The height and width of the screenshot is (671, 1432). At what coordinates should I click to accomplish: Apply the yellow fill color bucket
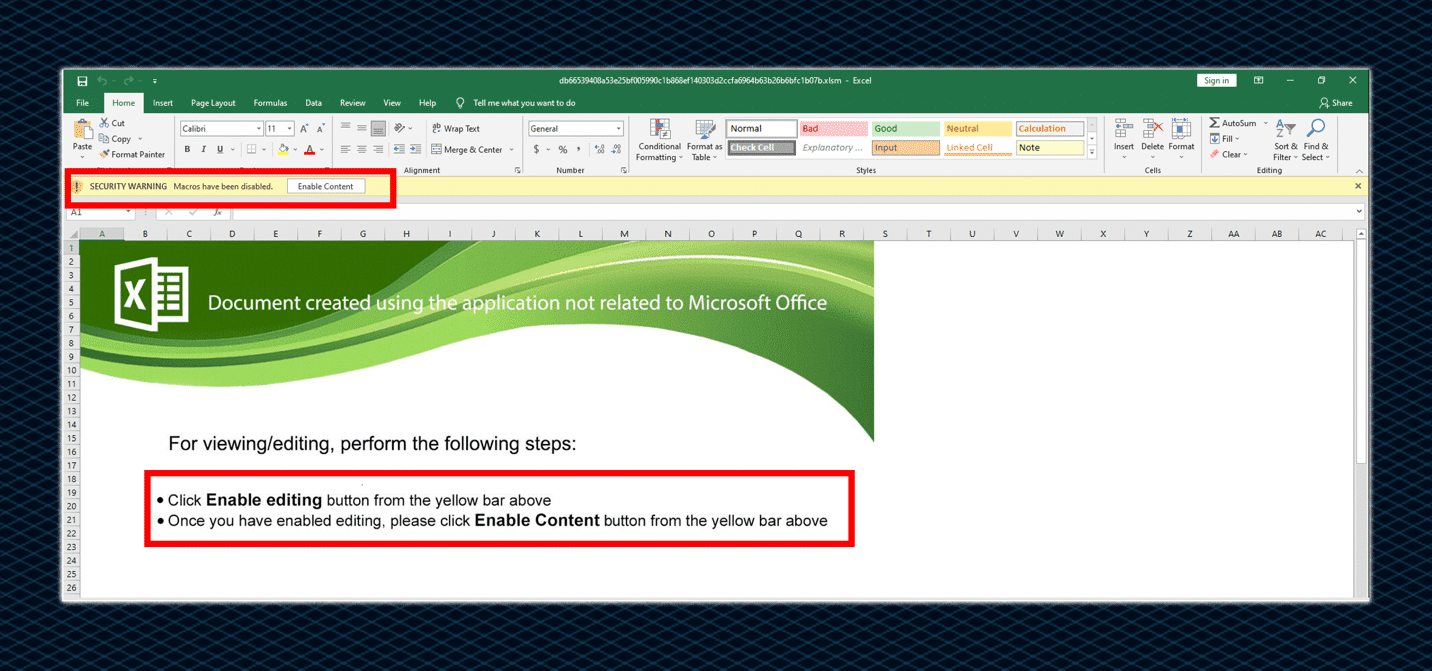tap(283, 150)
